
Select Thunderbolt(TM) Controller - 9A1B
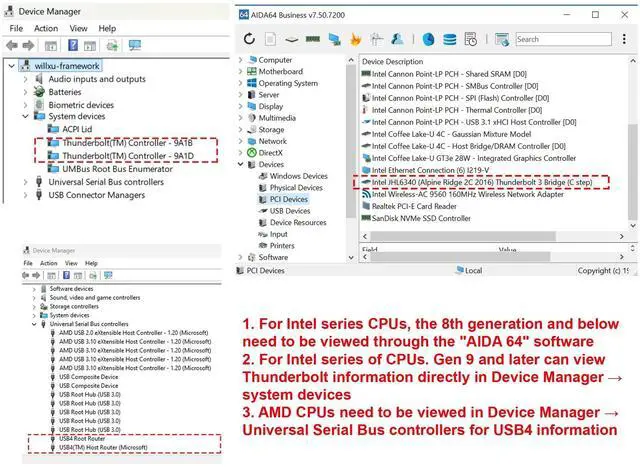[127, 143]
